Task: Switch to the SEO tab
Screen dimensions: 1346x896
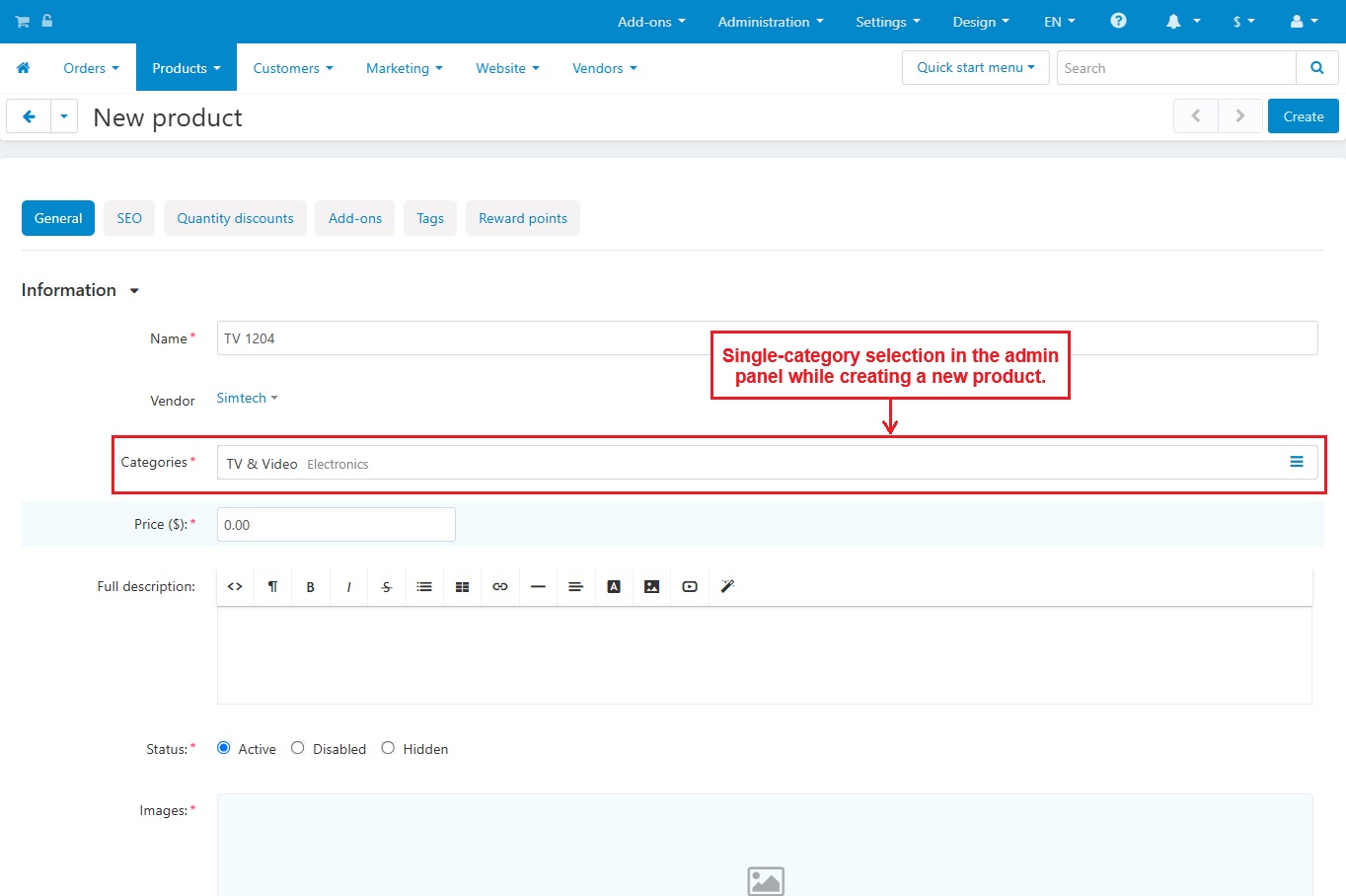Action: pyautogui.click(x=129, y=218)
